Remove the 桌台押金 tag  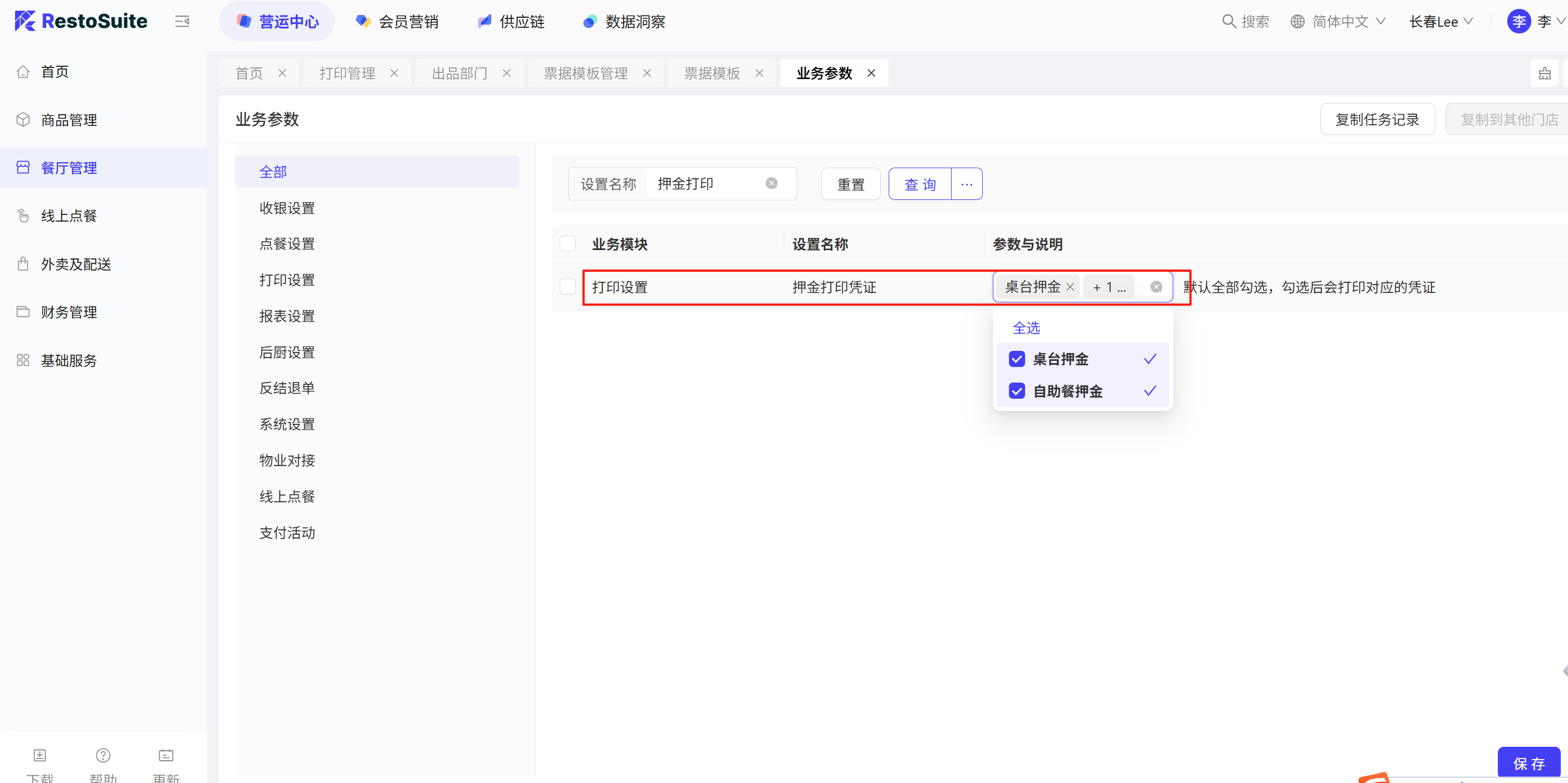click(1070, 287)
